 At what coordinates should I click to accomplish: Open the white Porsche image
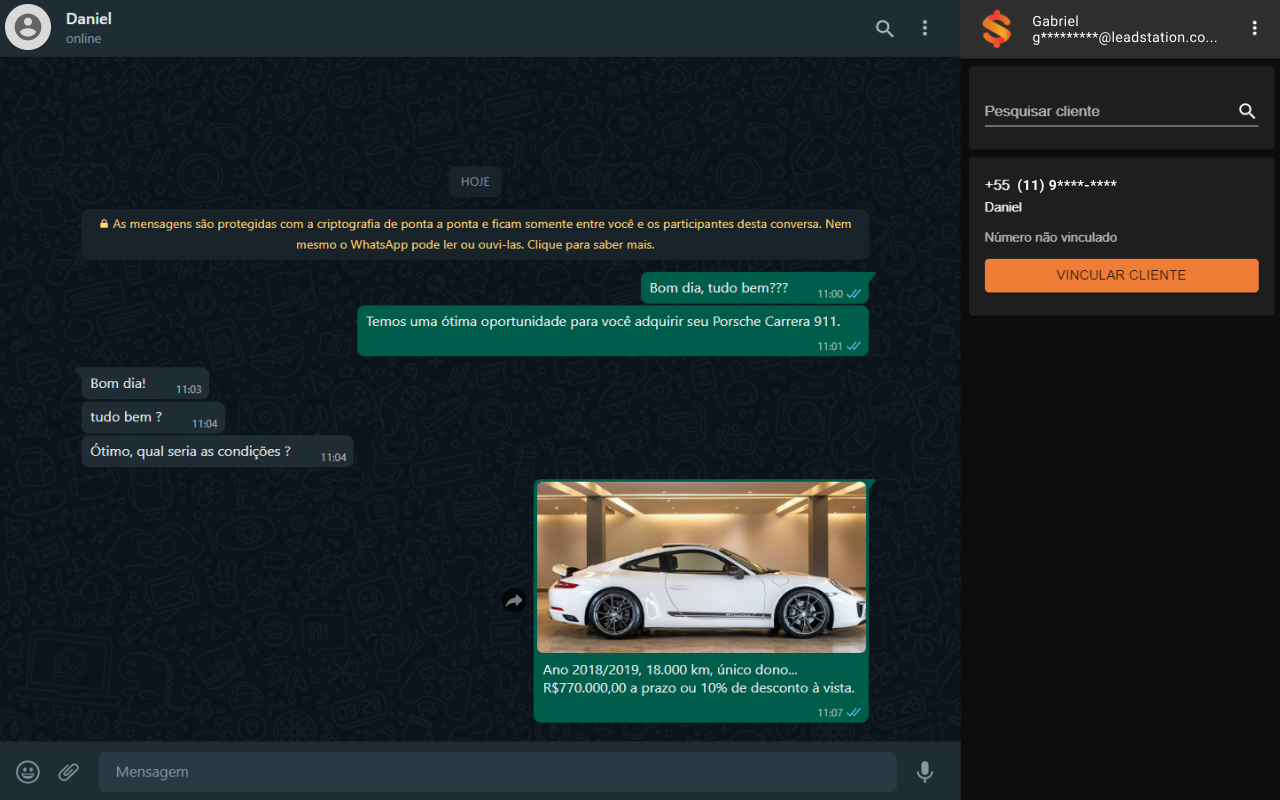pos(701,567)
